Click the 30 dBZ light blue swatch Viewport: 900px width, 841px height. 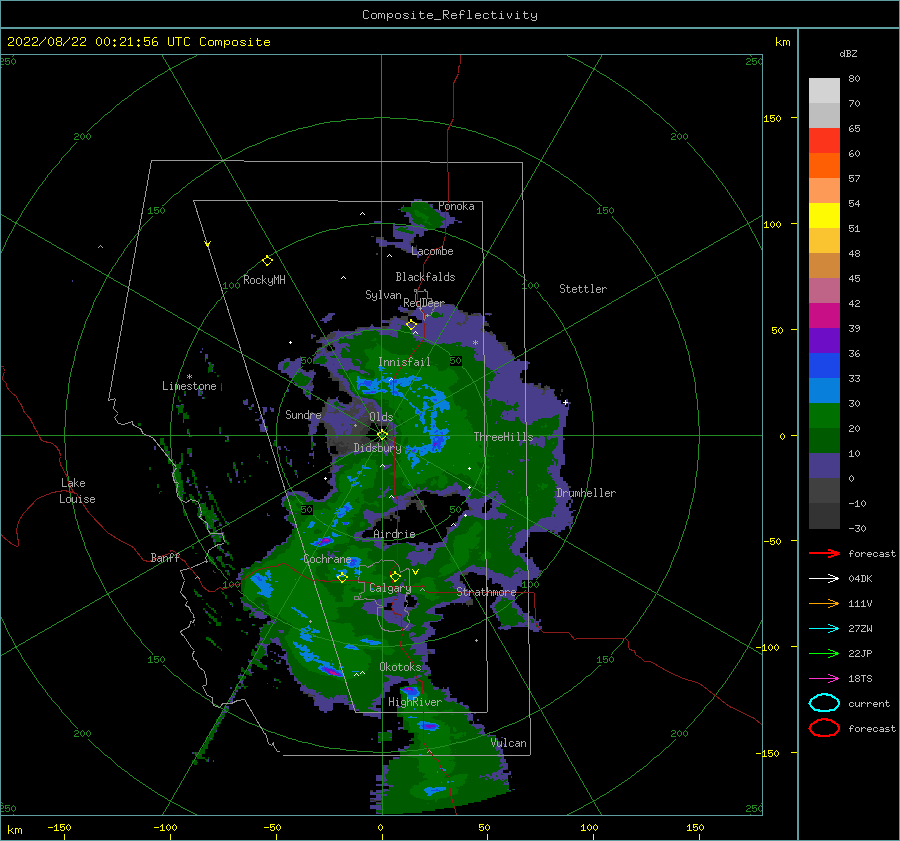[824, 390]
